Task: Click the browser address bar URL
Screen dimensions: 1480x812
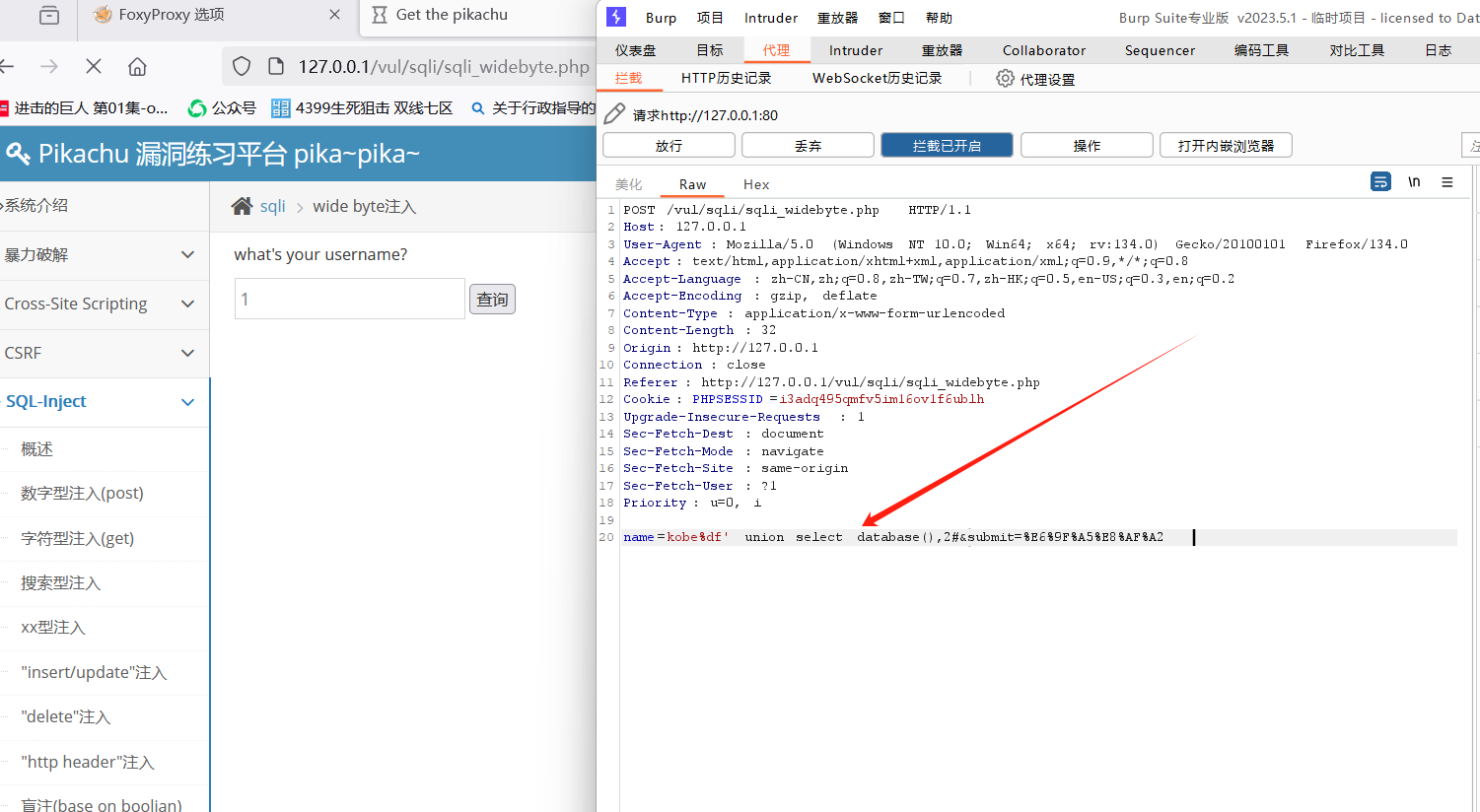Action: pyautogui.click(x=444, y=66)
